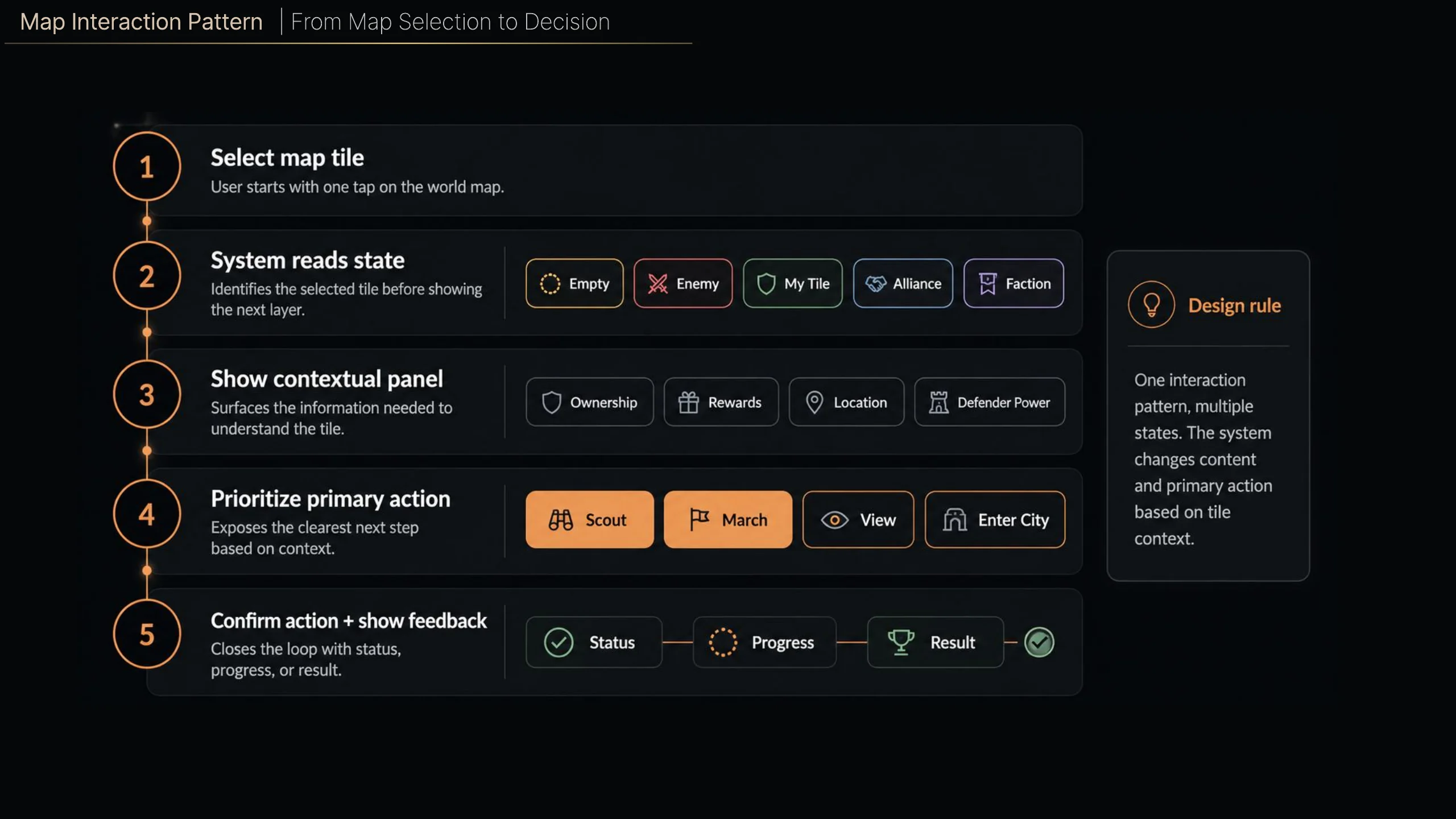The image size is (1456, 819).
Task: Click 'Confirm action + show feedback' heading
Action: (x=349, y=621)
